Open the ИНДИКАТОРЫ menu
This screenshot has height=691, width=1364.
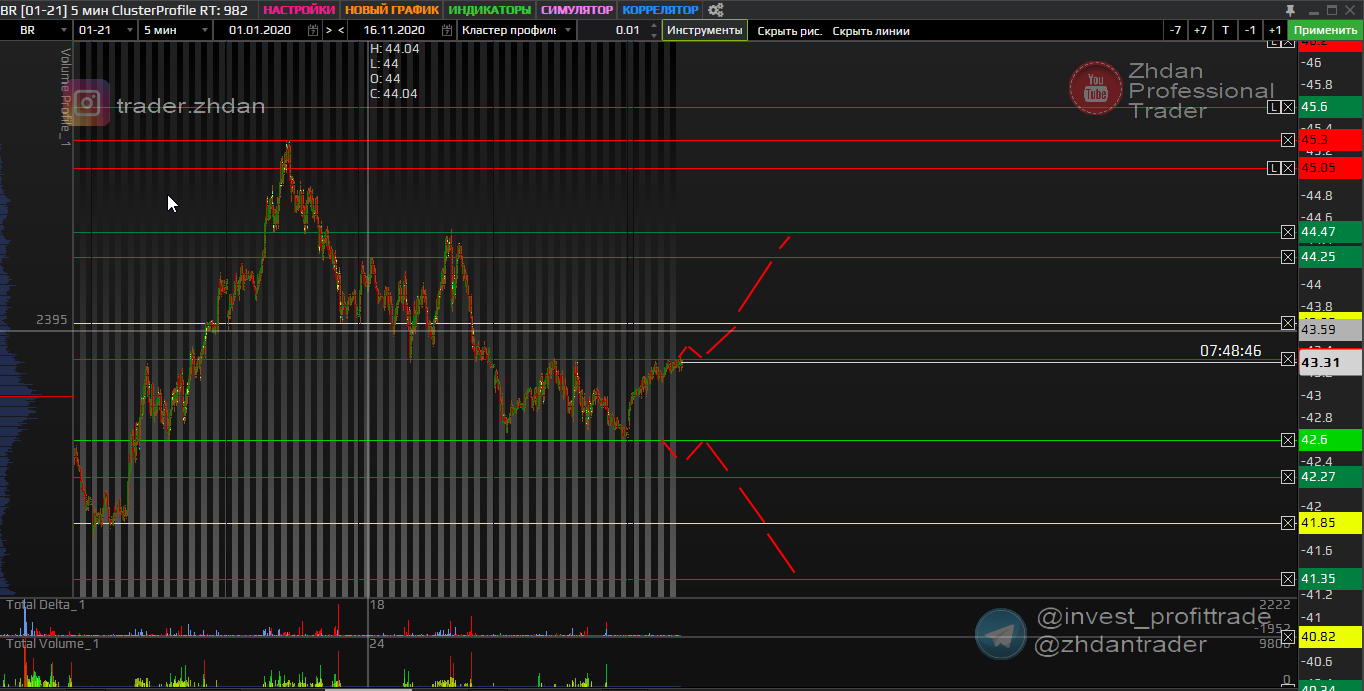pos(490,10)
